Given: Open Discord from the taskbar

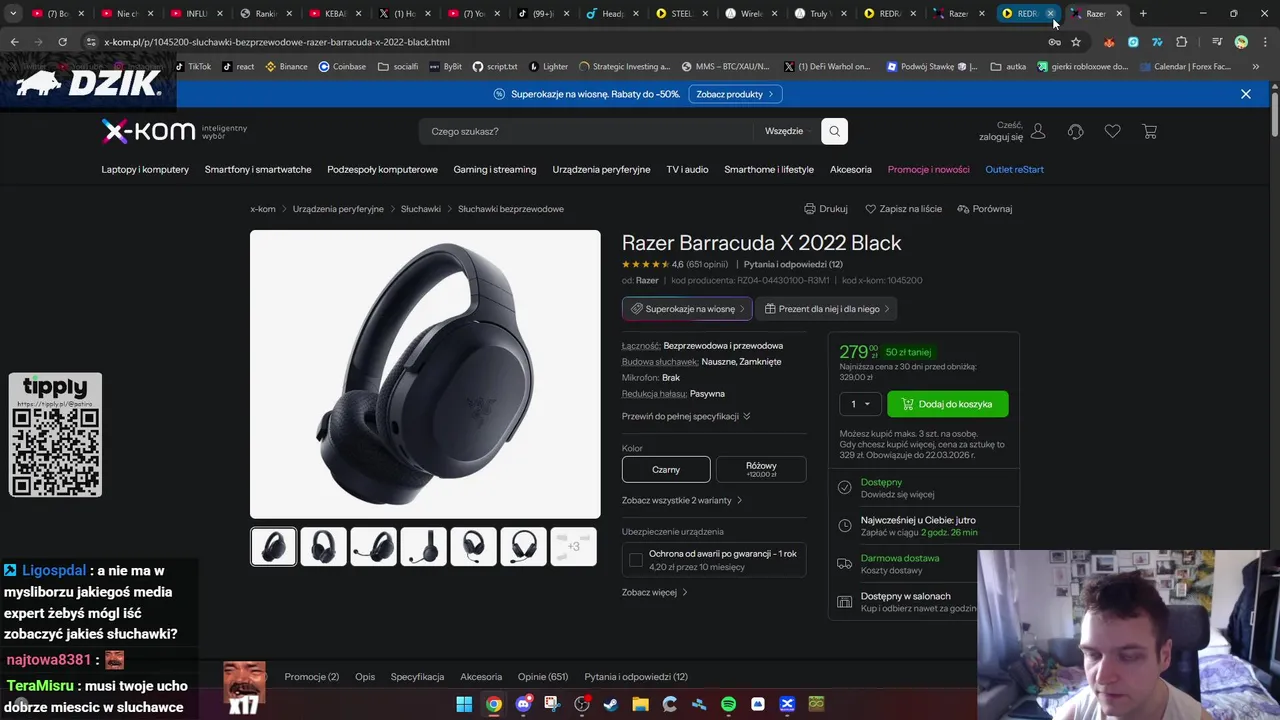Looking at the screenshot, I should 523,704.
